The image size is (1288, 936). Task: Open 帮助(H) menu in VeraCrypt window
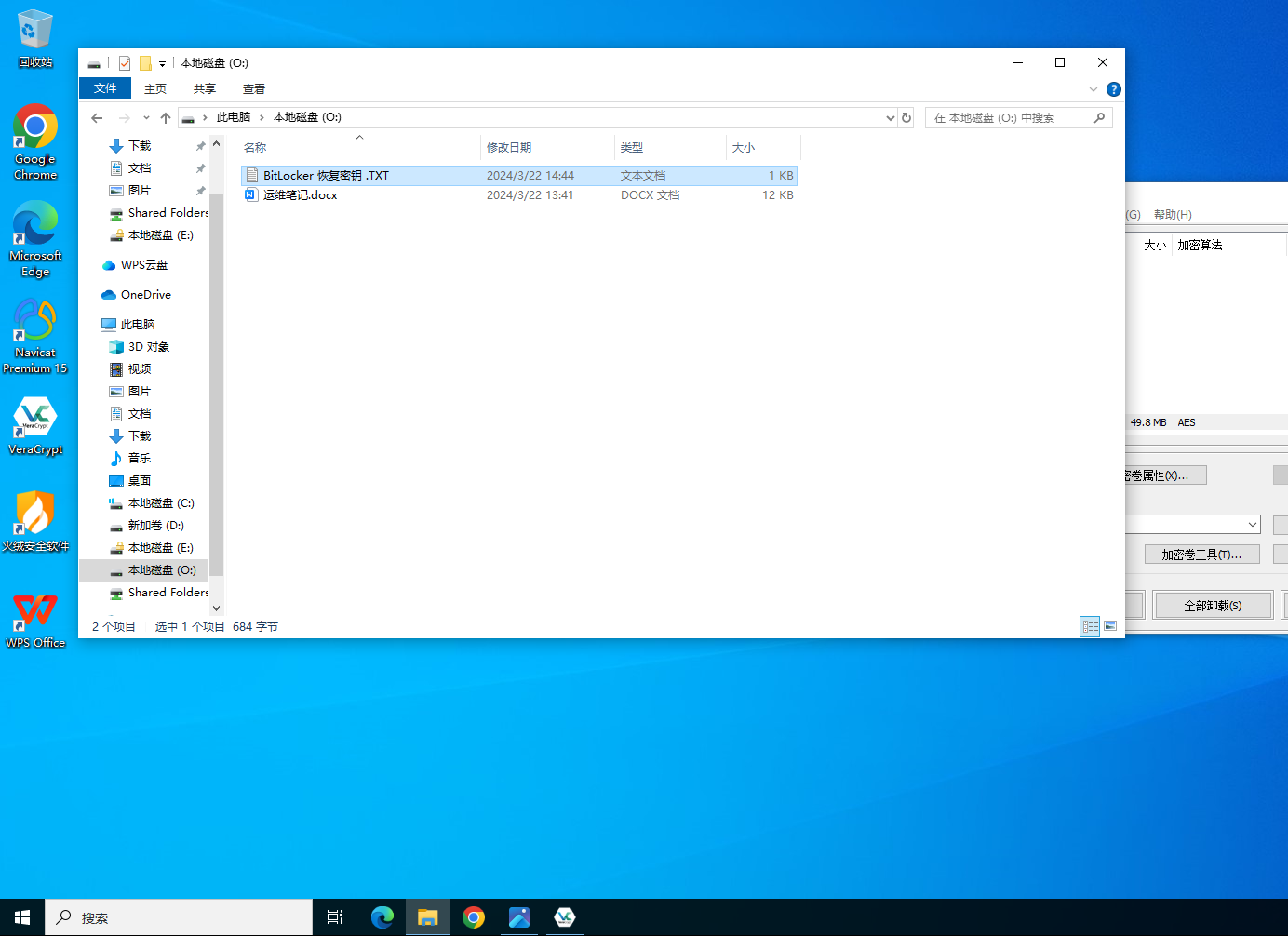[x=1173, y=215]
